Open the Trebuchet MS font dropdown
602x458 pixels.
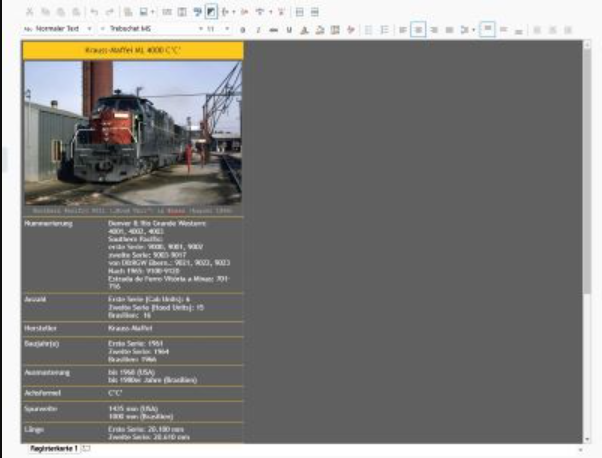tap(150, 30)
